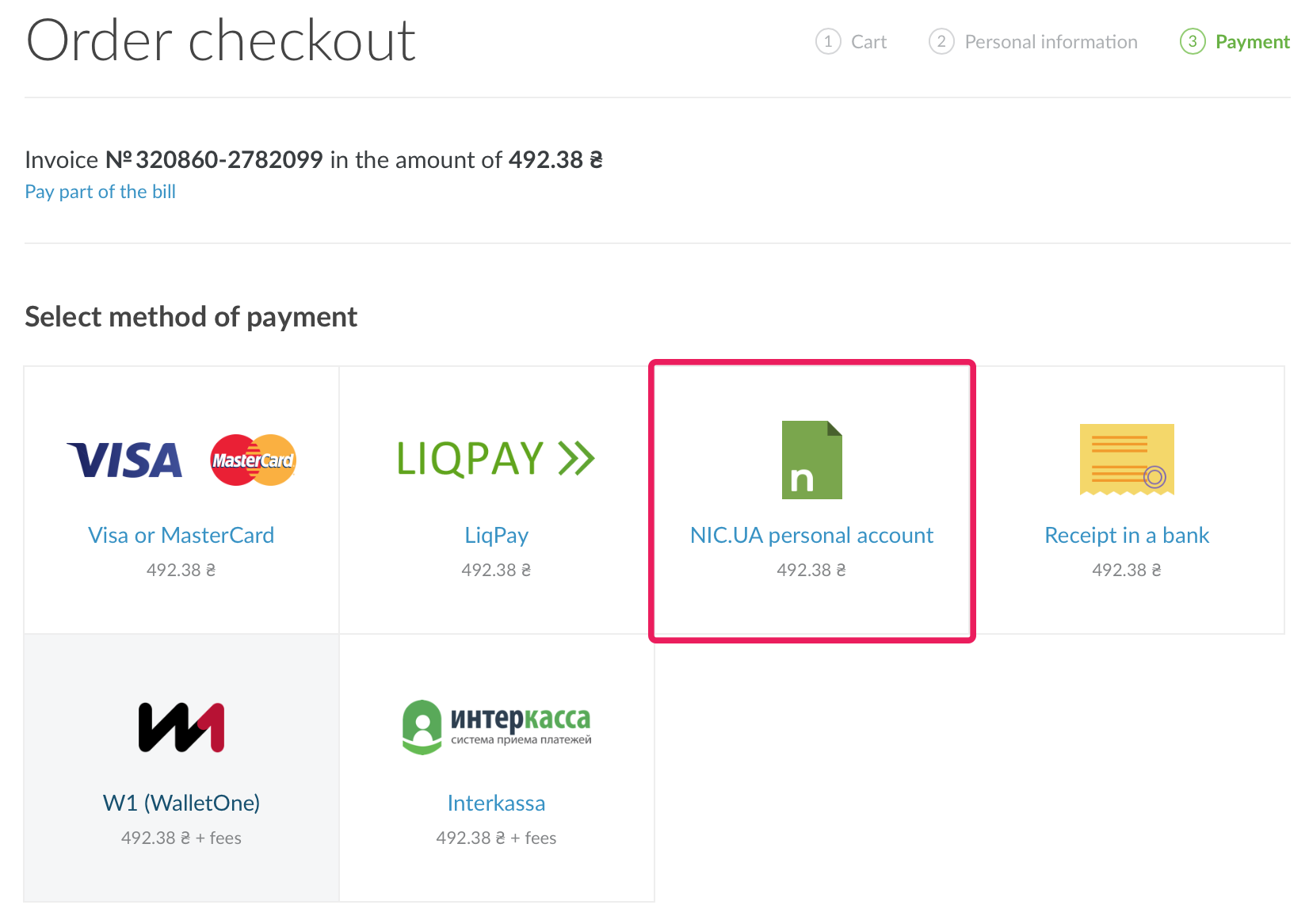This screenshot has height=924, width=1309.
Task: Click the MasterCard logo
Action: 253,460
